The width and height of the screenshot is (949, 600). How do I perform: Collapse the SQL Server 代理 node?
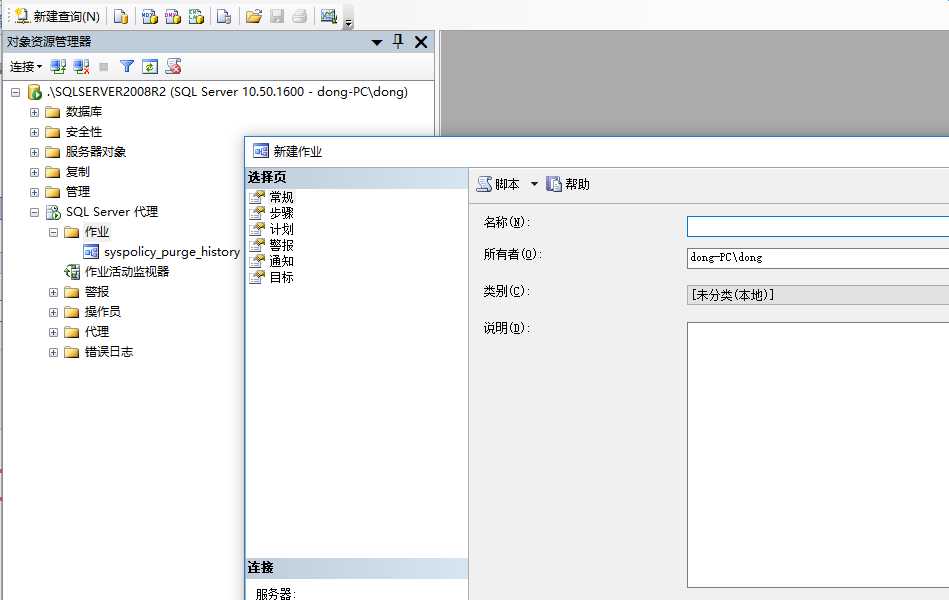(34, 213)
